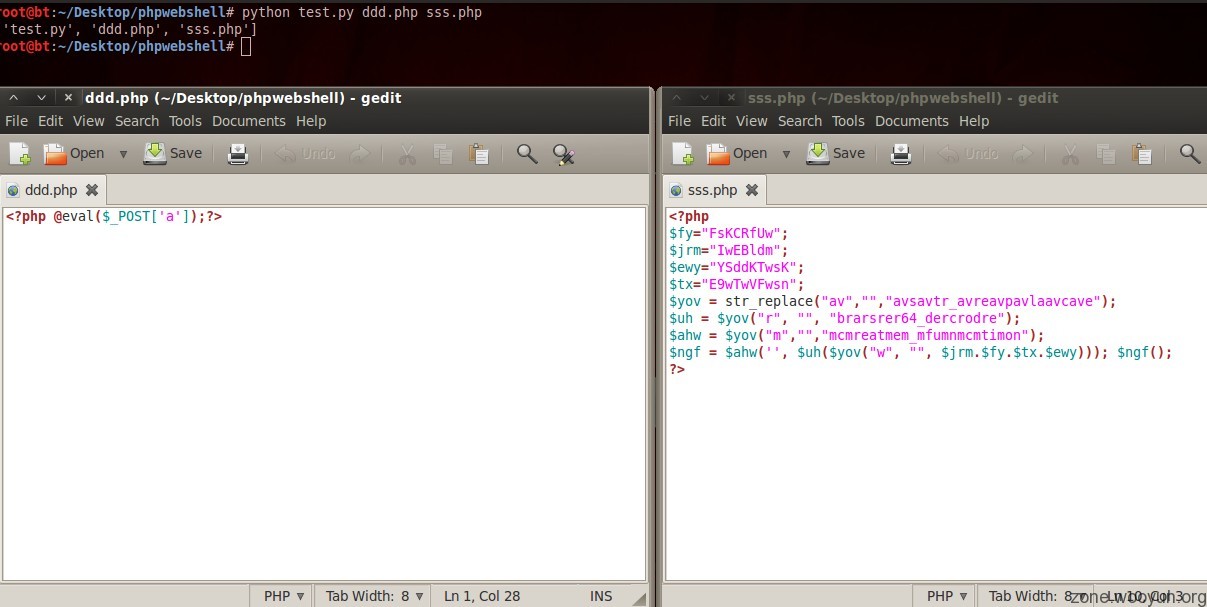
Task: Click New document icon in ddd.php gedit window
Action: (x=20, y=153)
